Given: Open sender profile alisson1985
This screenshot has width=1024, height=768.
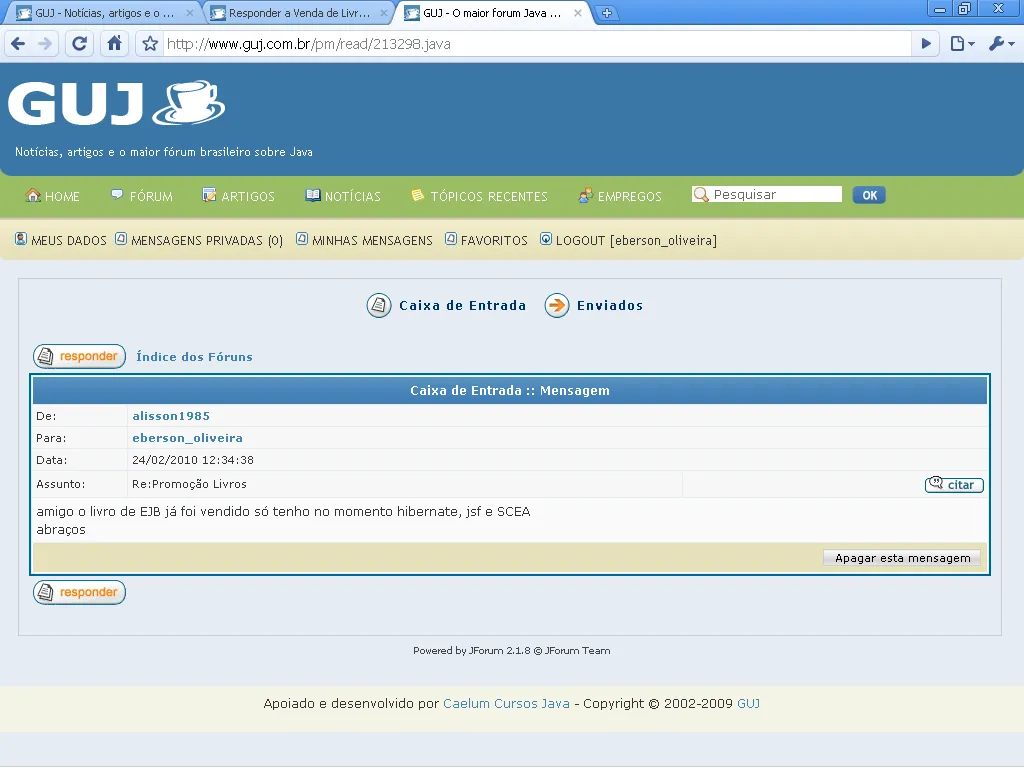Looking at the screenshot, I should [171, 416].
